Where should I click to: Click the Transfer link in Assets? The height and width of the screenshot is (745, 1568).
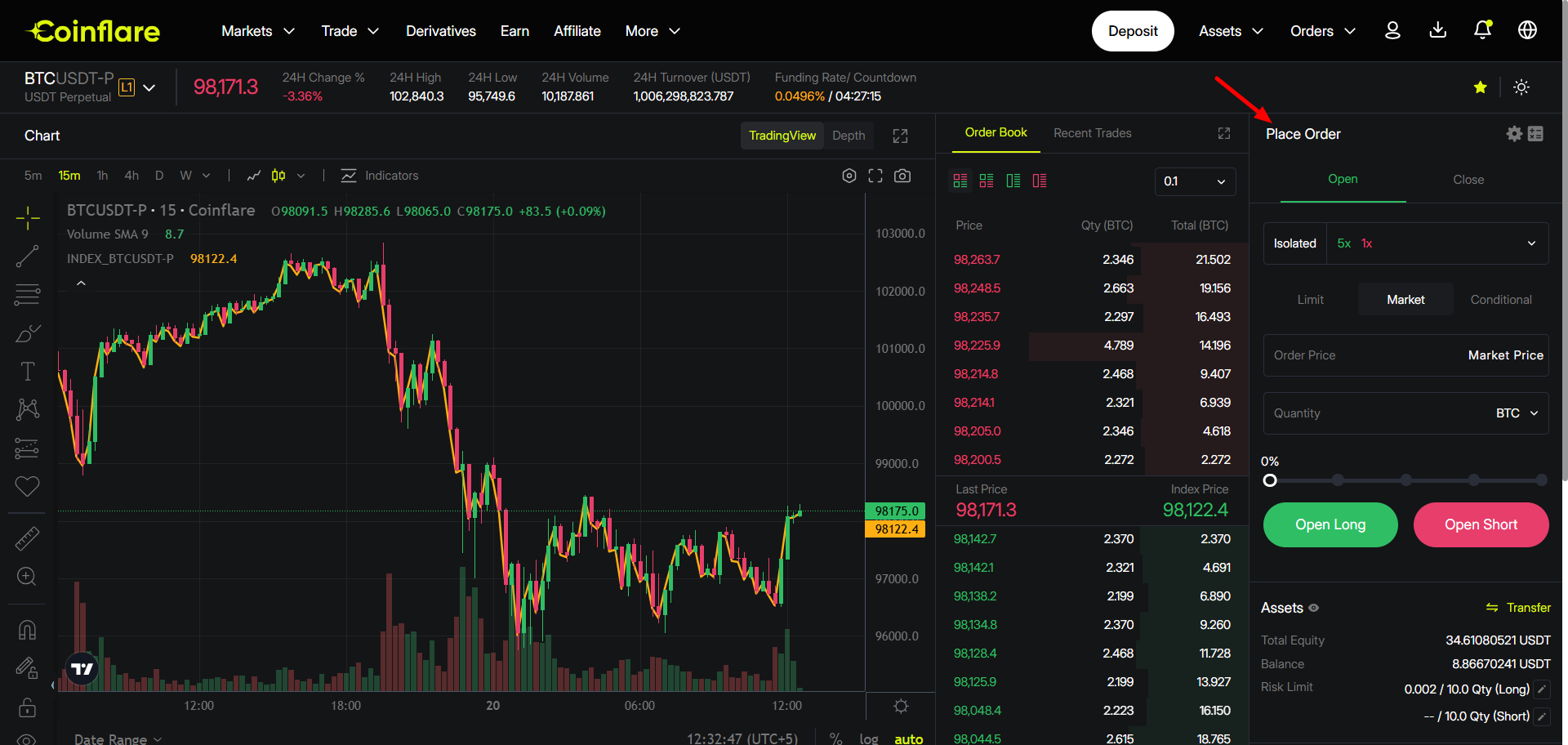click(x=1518, y=608)
